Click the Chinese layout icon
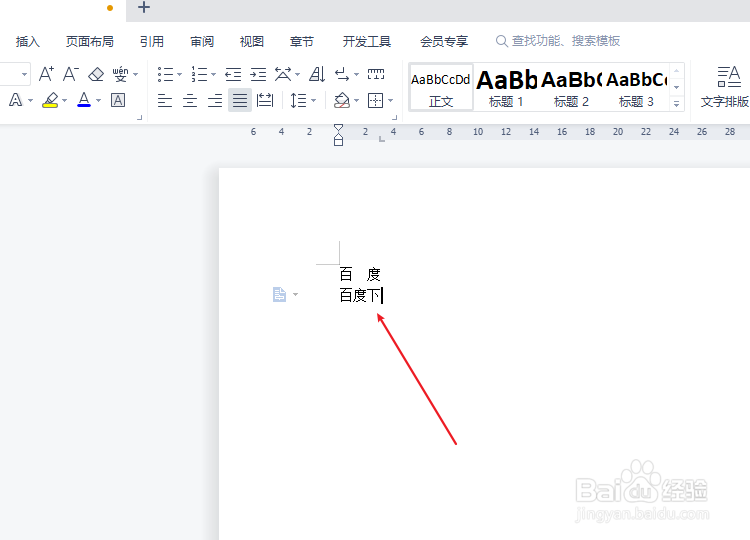Screen dimensions: 750x540 pos(283,74)
